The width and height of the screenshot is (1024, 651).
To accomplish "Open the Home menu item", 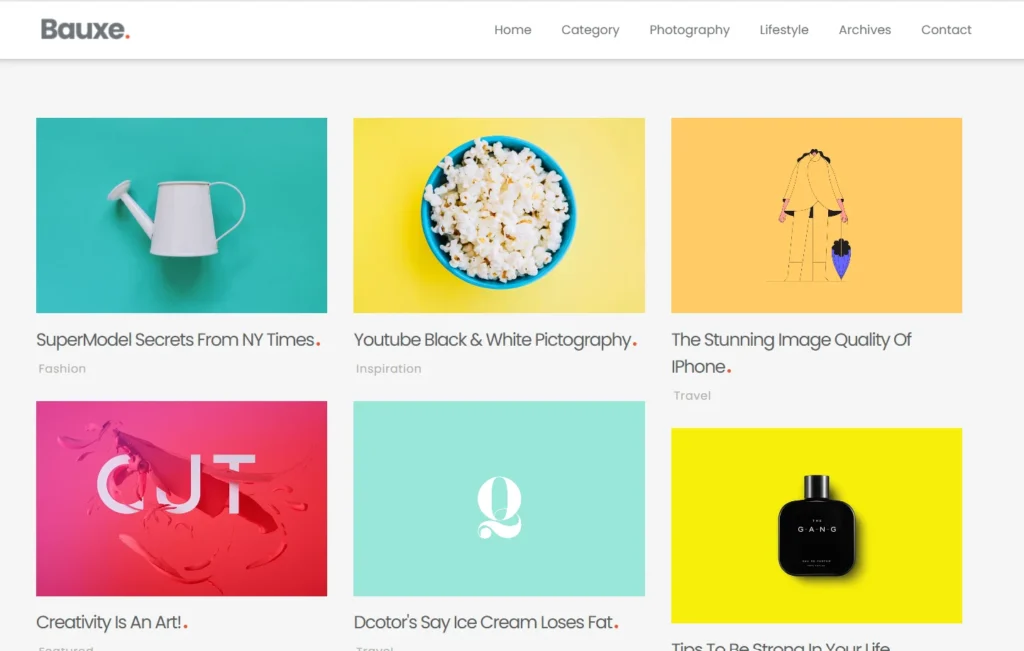I will click(x=512, y=30).
